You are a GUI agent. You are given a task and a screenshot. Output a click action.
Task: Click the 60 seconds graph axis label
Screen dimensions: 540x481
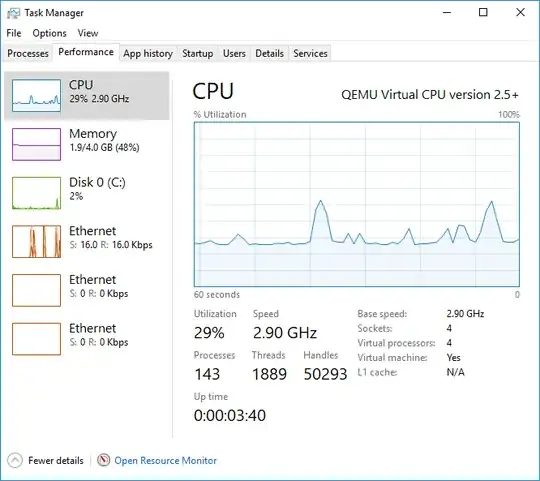(217, 295)
